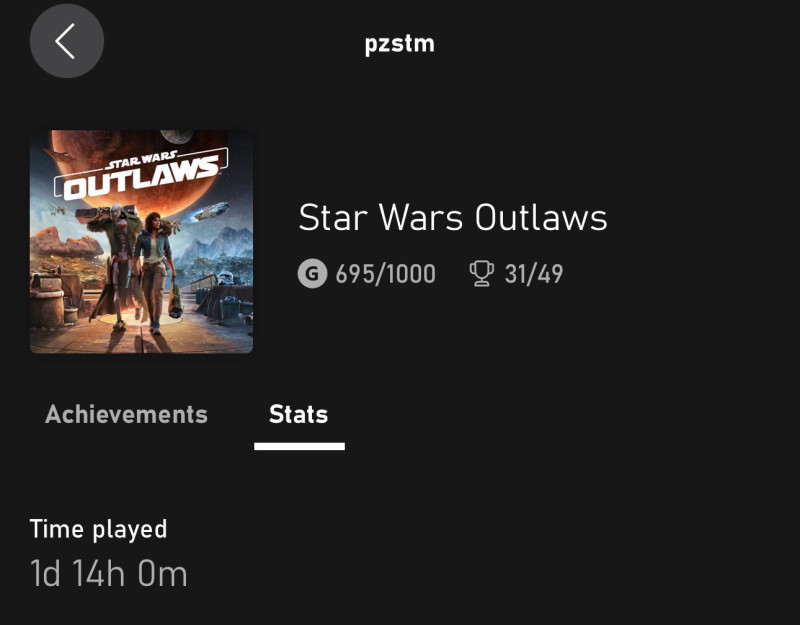Click the pzstm username header
This screenshot has width=800, height=625.
coord(399,43)
